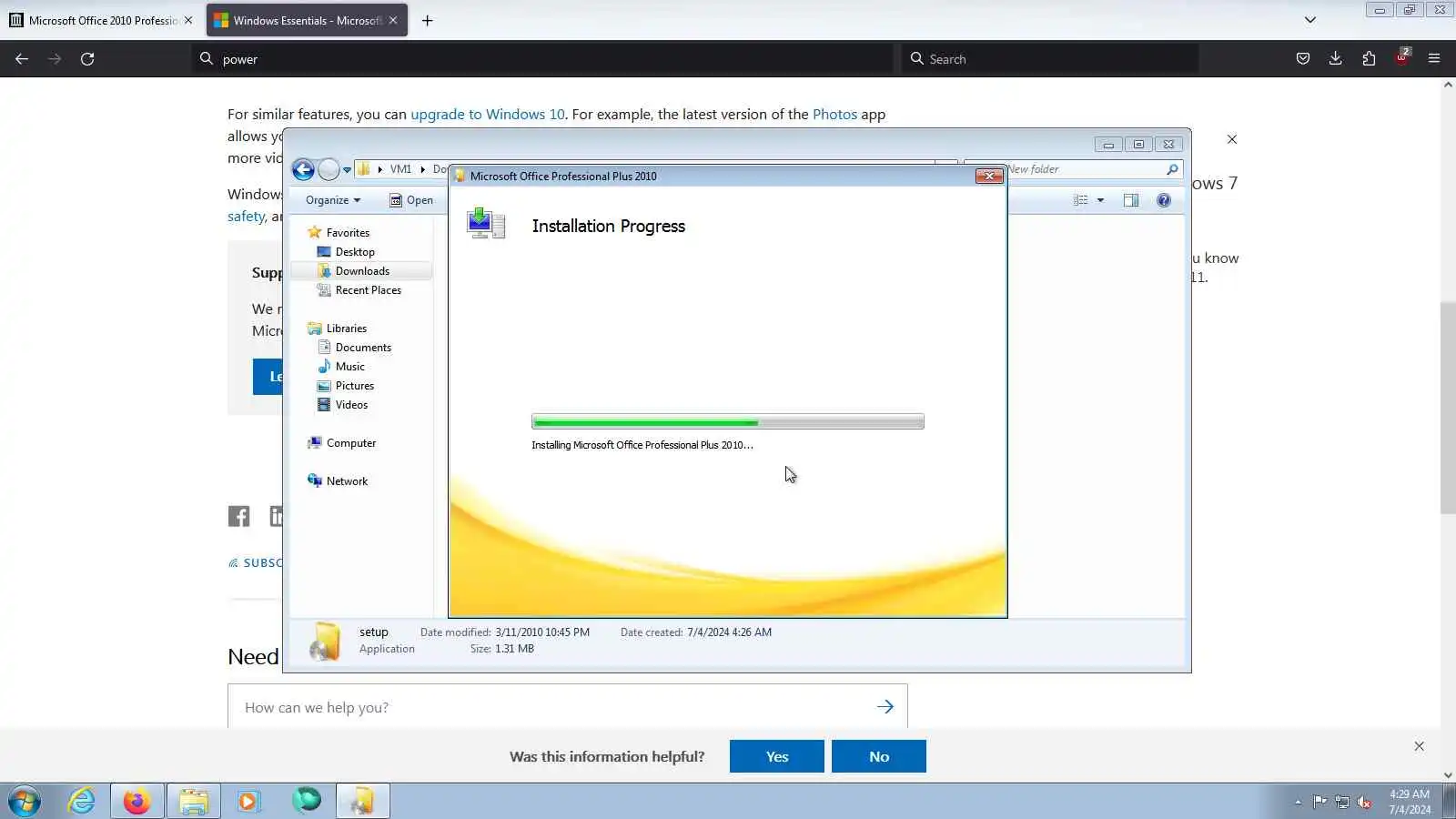The image size is (1456, 819).
Task: Select Network in the navigation pane
Action: pyautogui.click(x=347, y=481)
